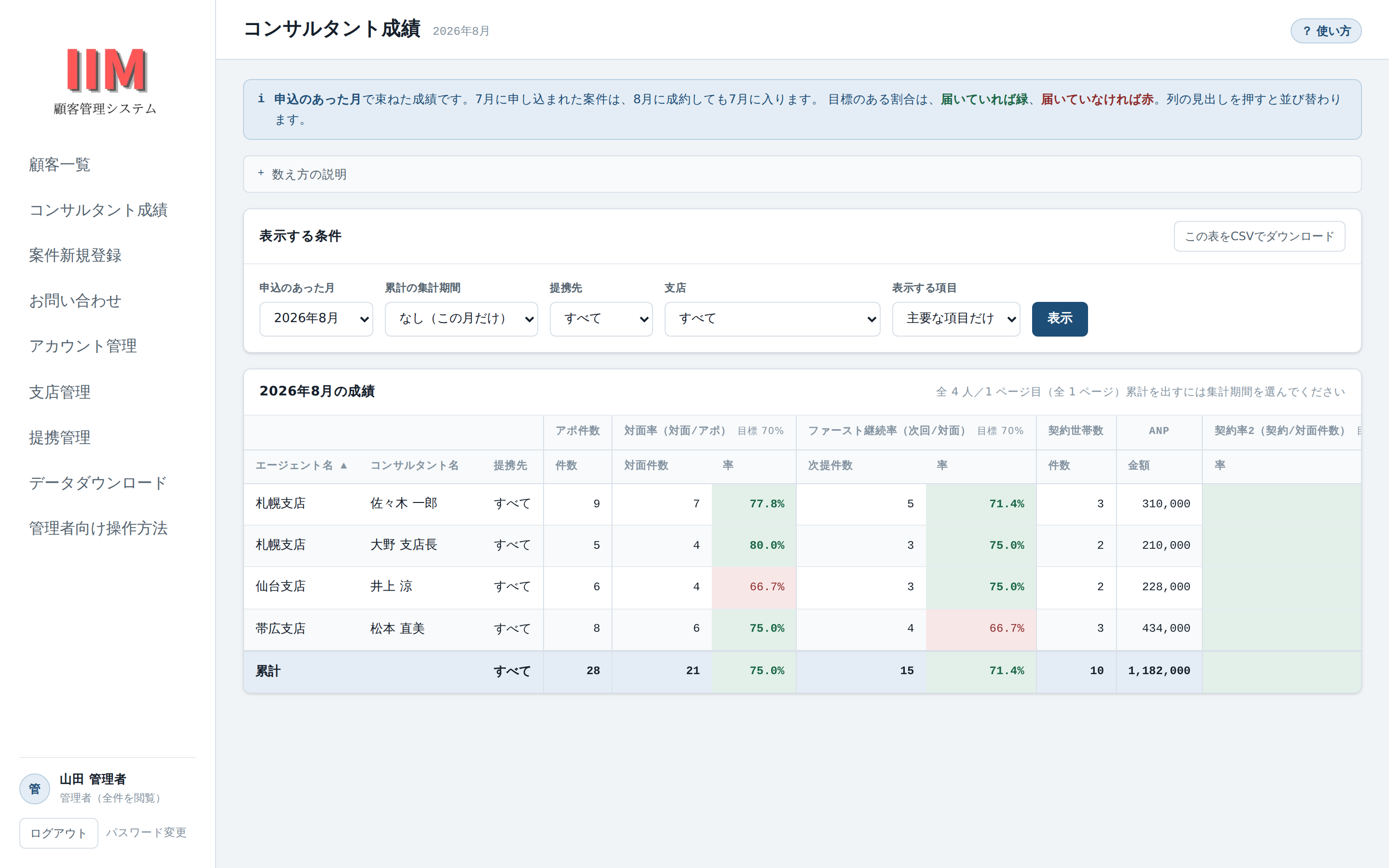Click the 帯広支店 agent cell

(281, 628)
